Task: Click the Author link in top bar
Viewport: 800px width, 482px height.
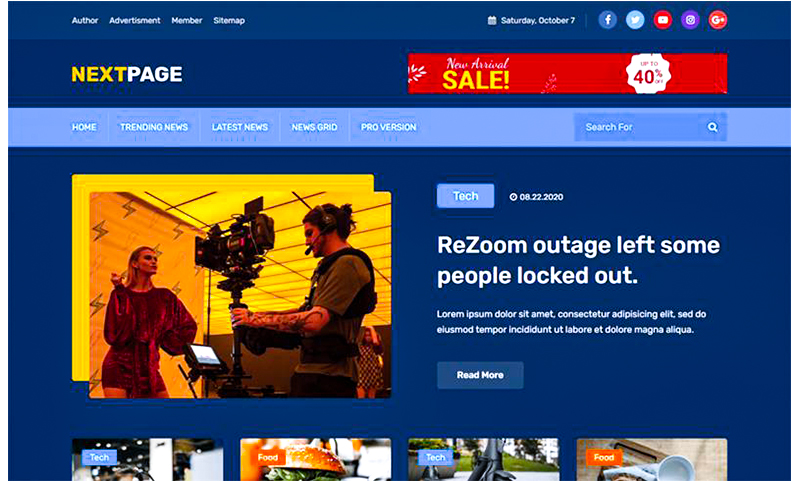Action: point(85,20)
